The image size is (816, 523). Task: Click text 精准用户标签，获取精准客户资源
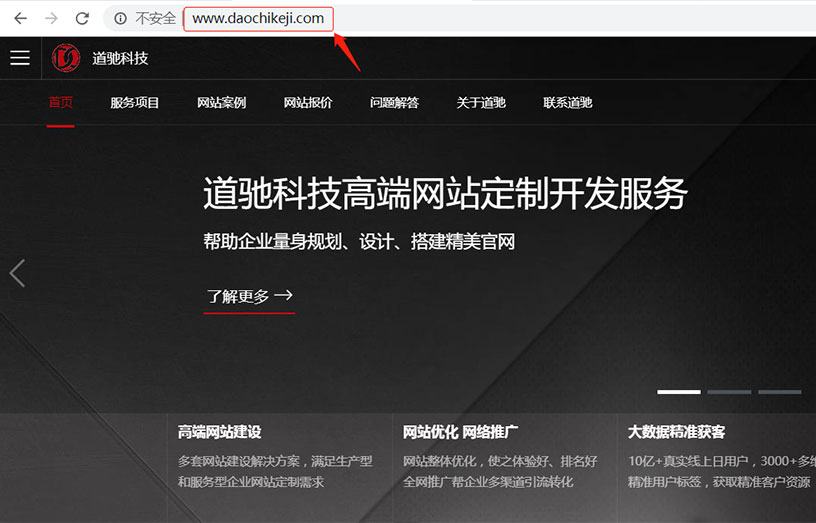719,482
